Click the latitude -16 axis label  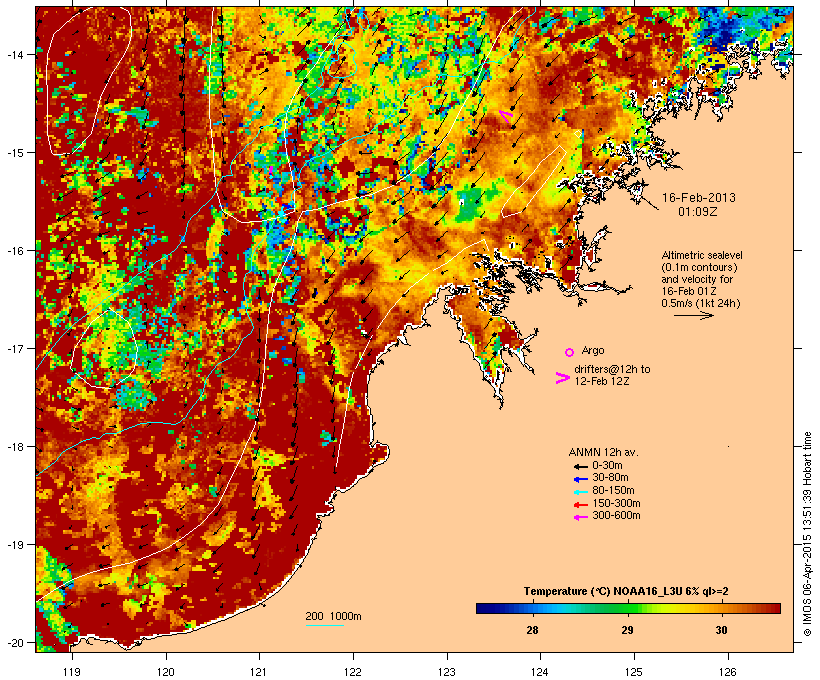click(x=14, y=251)
